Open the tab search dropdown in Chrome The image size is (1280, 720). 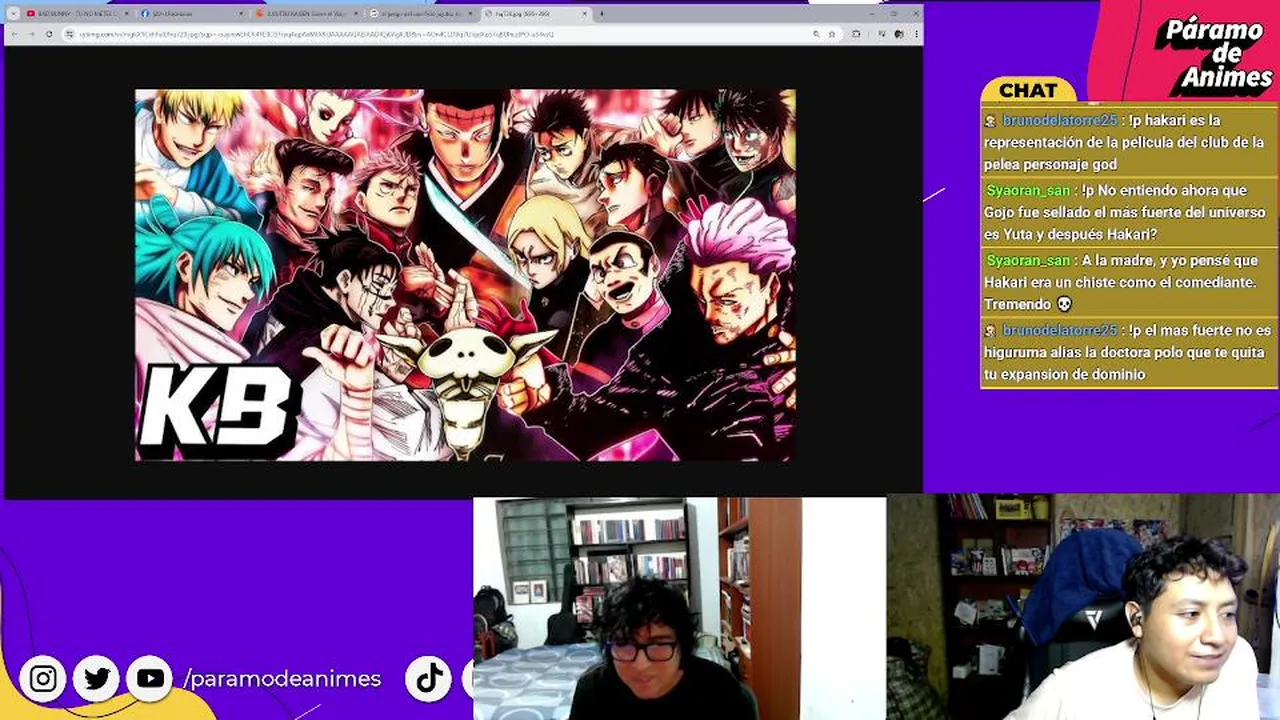(13, 14)
